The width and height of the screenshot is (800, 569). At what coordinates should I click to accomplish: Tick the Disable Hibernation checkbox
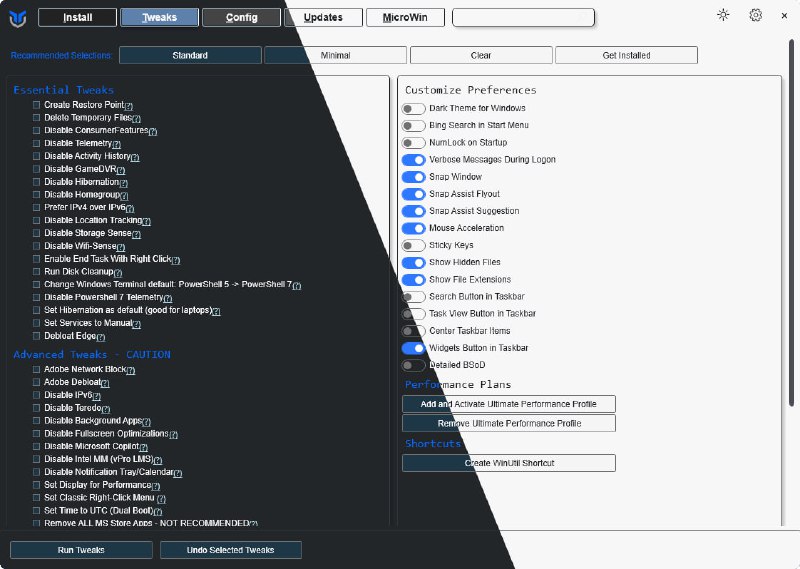pos(37,182)
